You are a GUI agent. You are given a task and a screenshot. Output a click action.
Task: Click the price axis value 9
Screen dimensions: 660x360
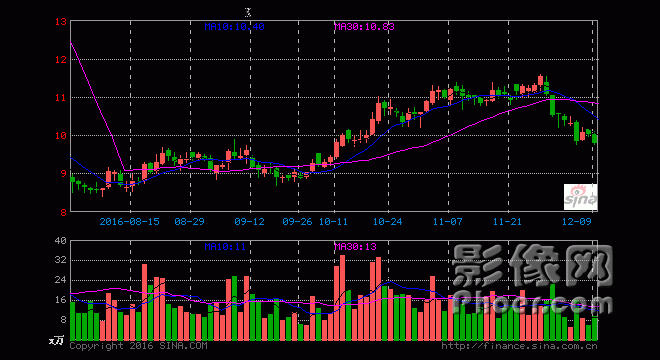click(64, 173)
